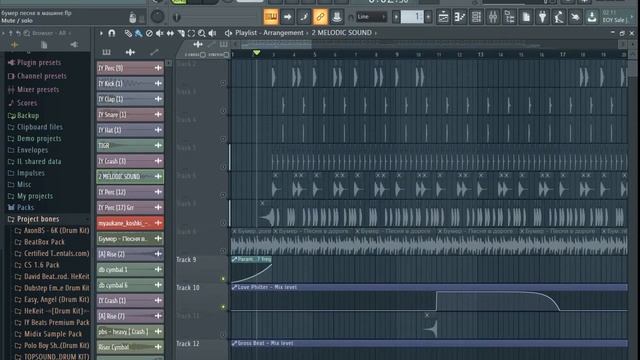Click chevron after 2 MELODIC SOUND breadcrumb
This screenshot has width=640, height=360.
376,33
